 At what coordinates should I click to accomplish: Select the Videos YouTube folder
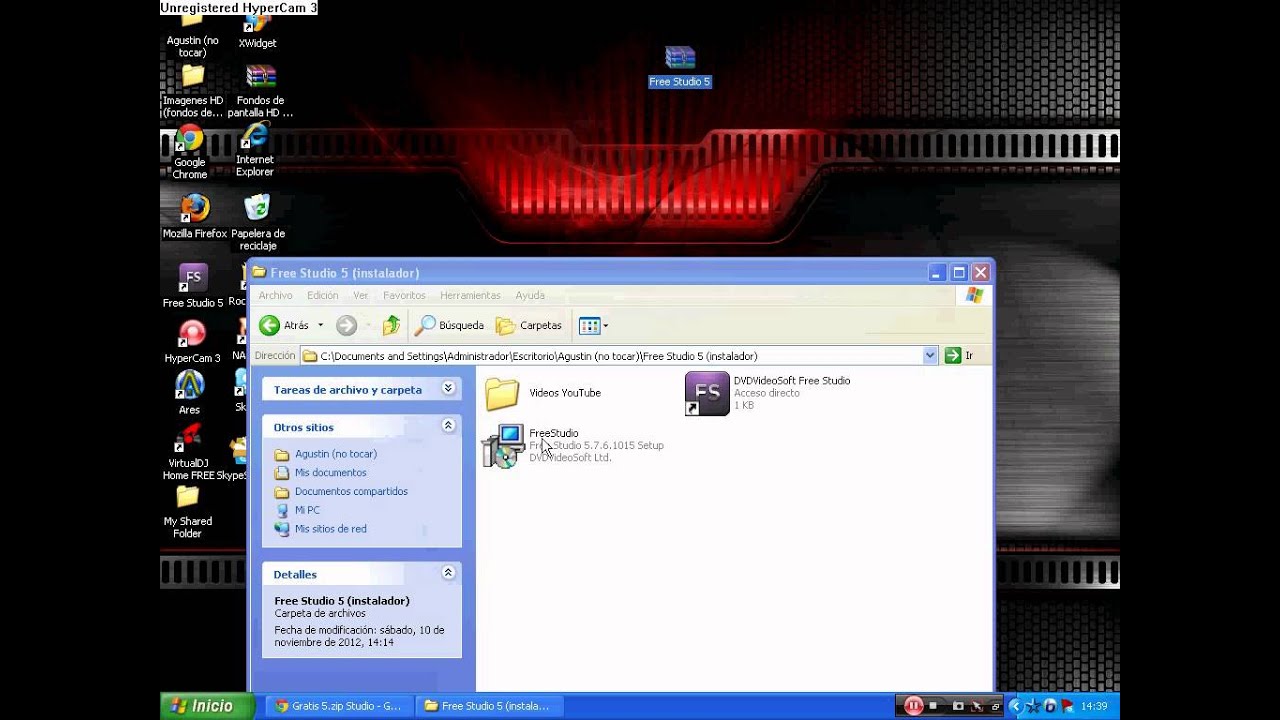pyautogui.click(x=543, y=393)
